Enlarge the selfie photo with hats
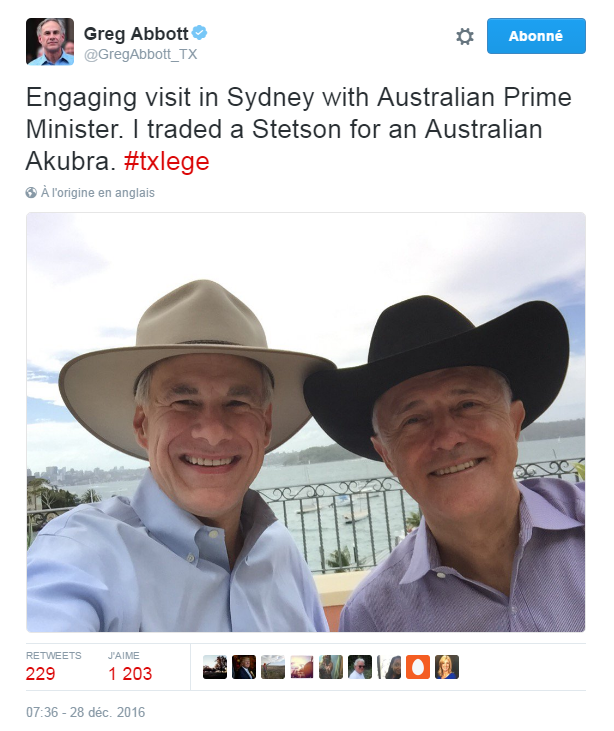This screenshot has height=731, width=614. (306, 421)
